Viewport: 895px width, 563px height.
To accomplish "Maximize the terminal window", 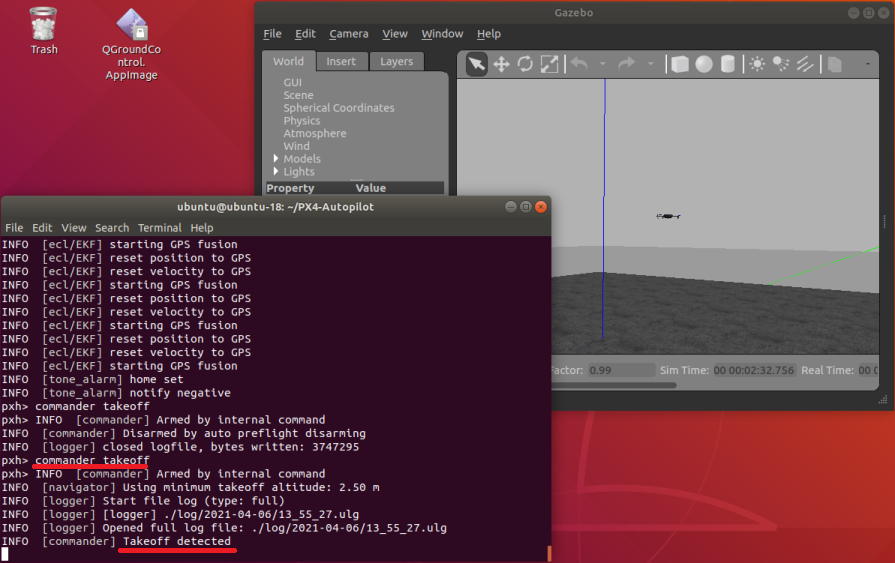I will [526, 207].
